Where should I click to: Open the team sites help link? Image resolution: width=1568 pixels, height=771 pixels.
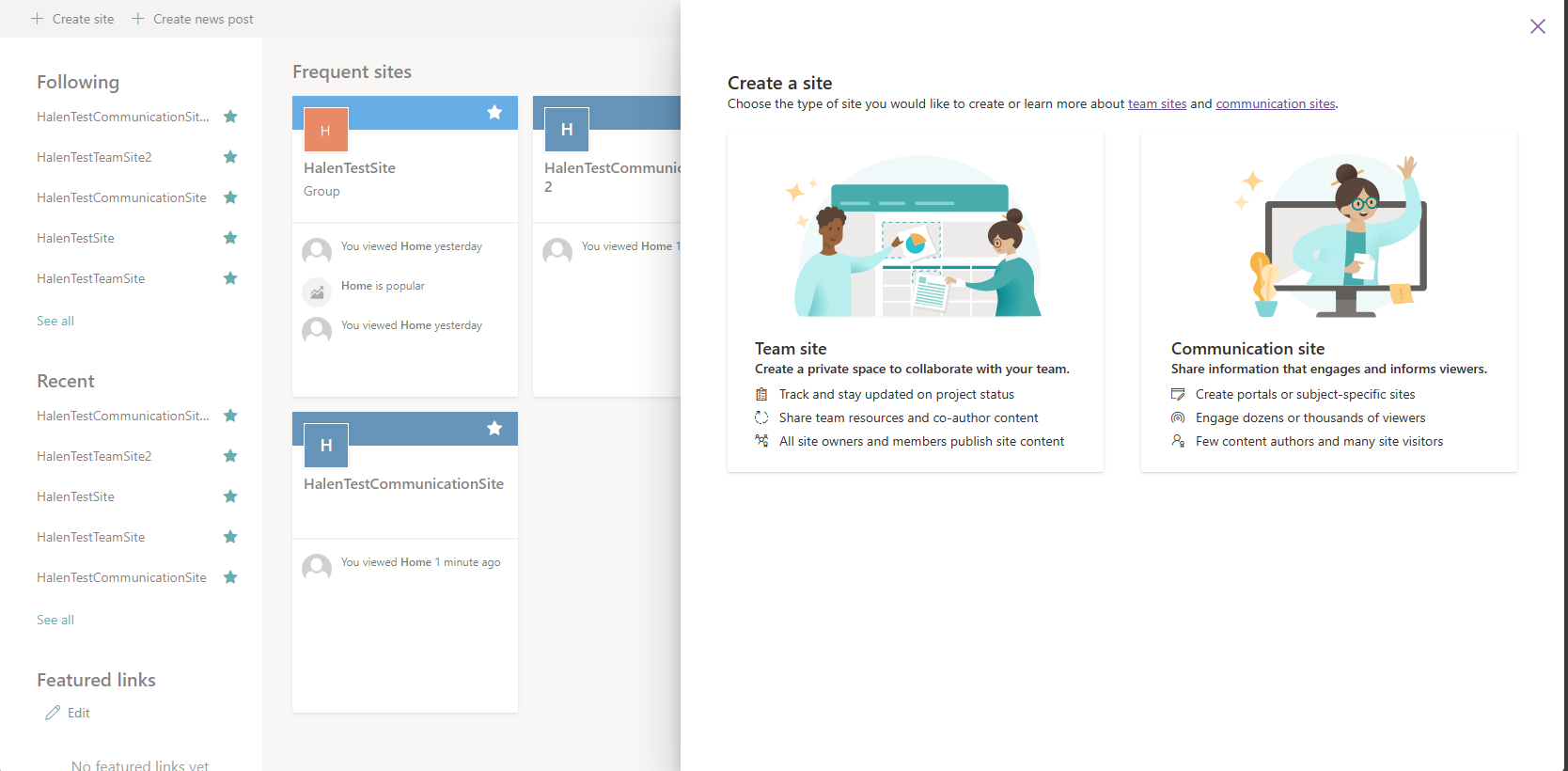(x=1157, y=104)
